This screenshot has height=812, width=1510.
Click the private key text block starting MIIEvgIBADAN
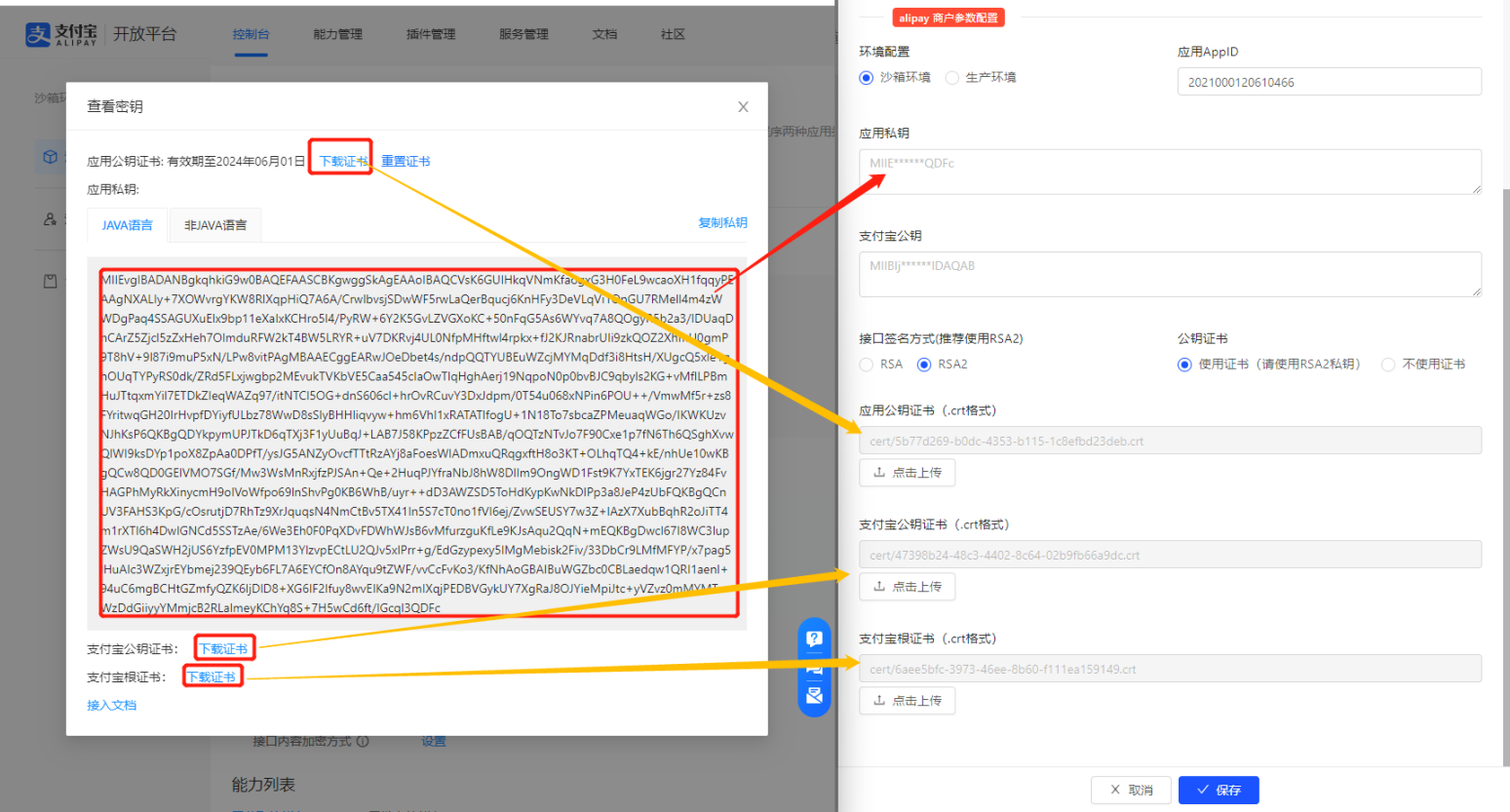coord(417,444)
